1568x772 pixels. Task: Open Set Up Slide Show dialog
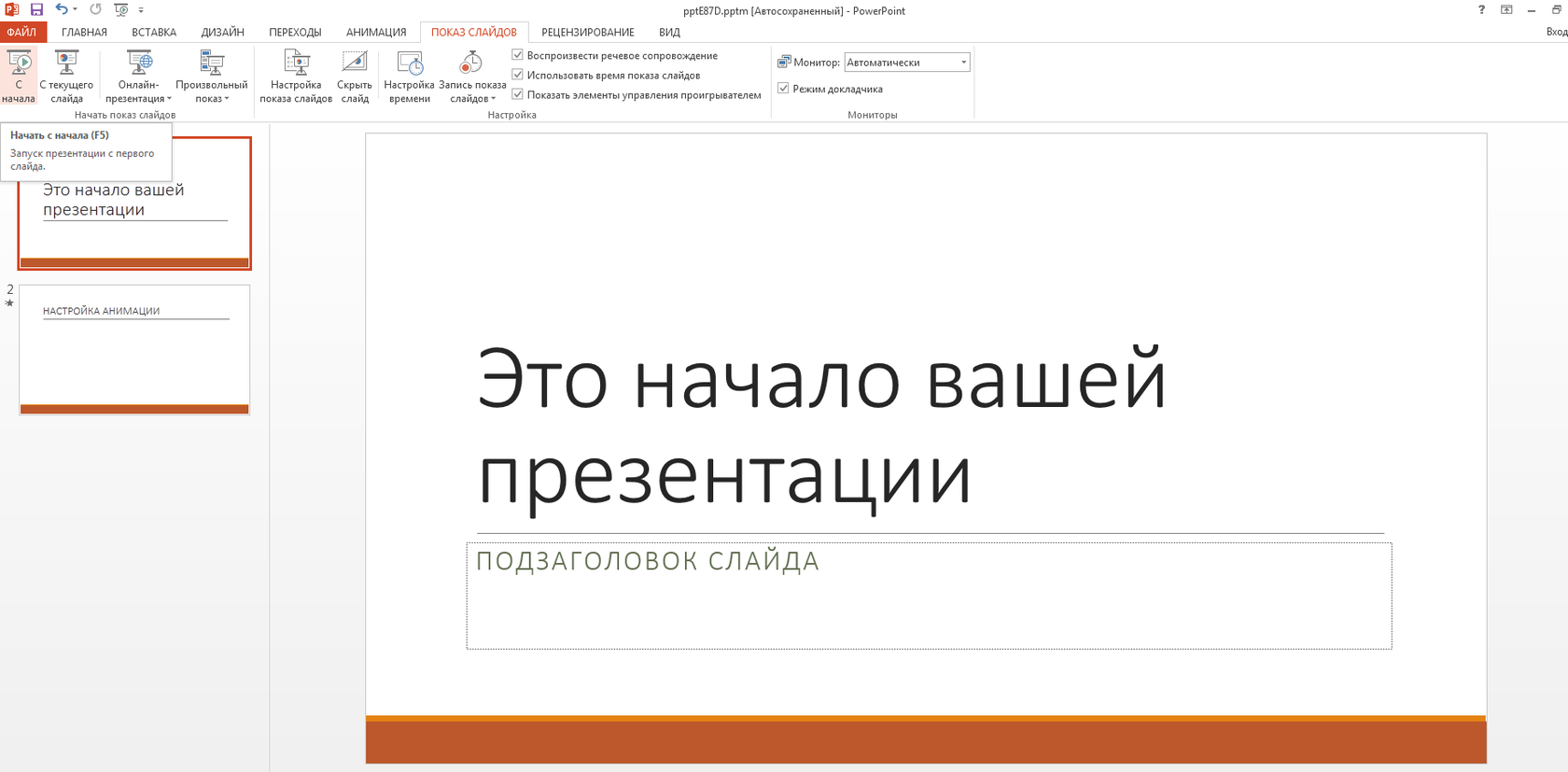pyautogui.click(x=296, y=76)
